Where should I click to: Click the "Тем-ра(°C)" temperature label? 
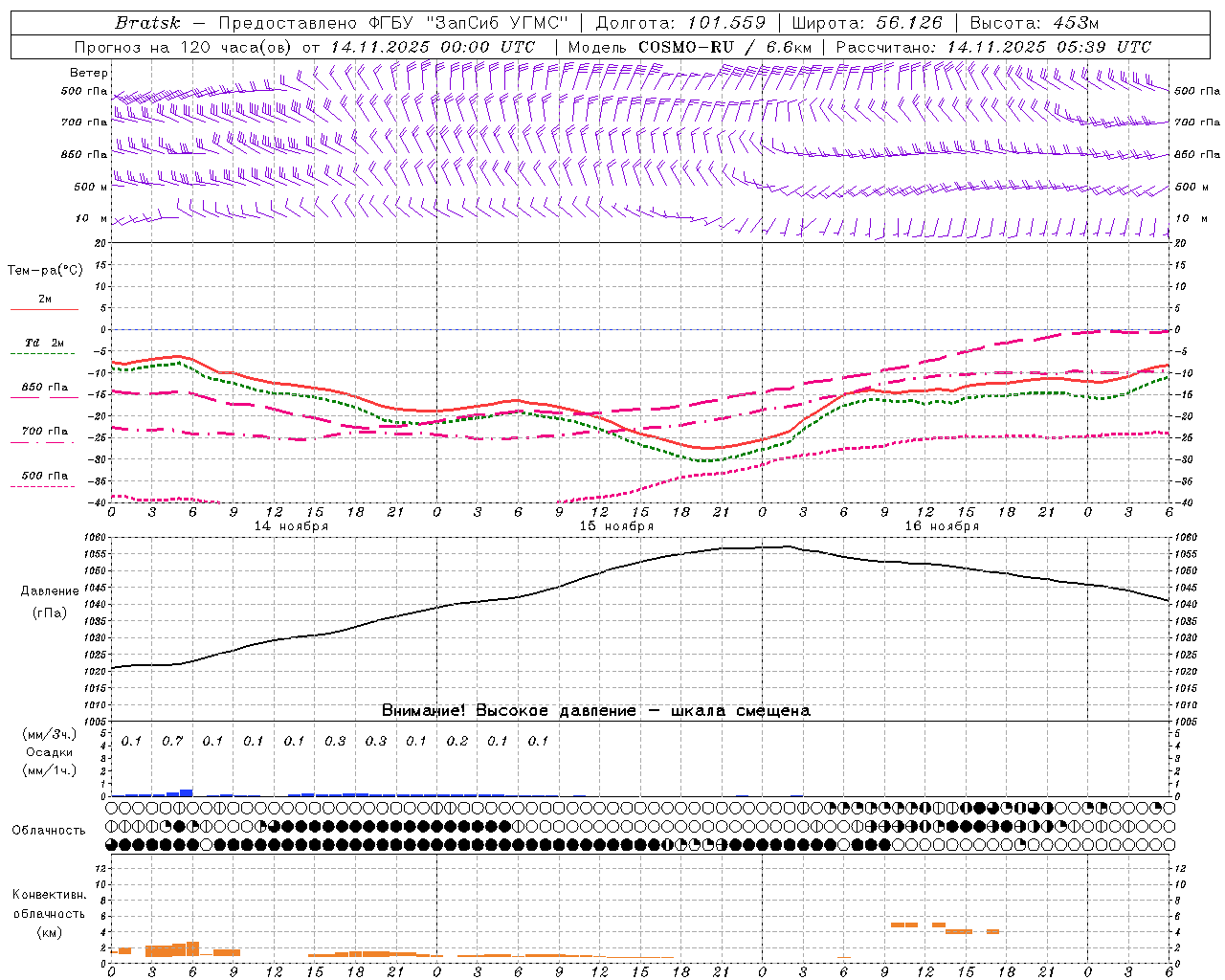[x=45, y=271]
